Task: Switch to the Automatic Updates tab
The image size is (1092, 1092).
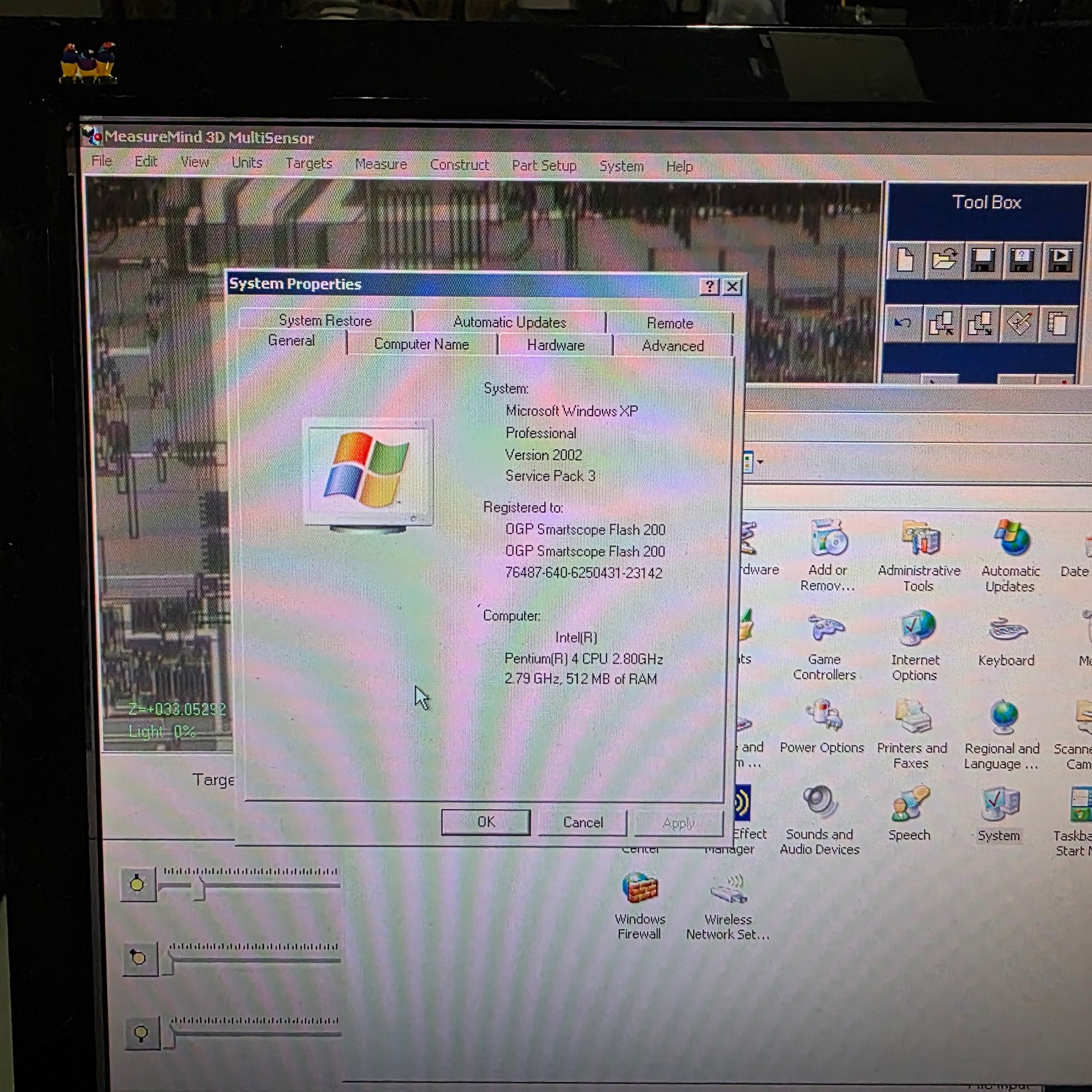Action: pyautogui.click(x=510, y=322)
